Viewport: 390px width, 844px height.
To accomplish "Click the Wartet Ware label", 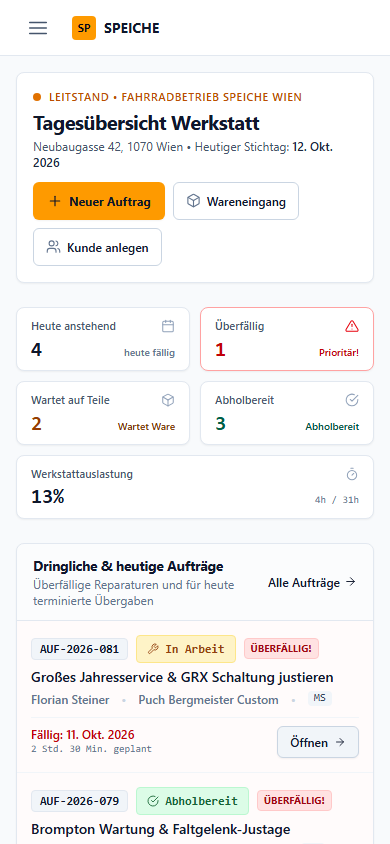I will 146,427.
